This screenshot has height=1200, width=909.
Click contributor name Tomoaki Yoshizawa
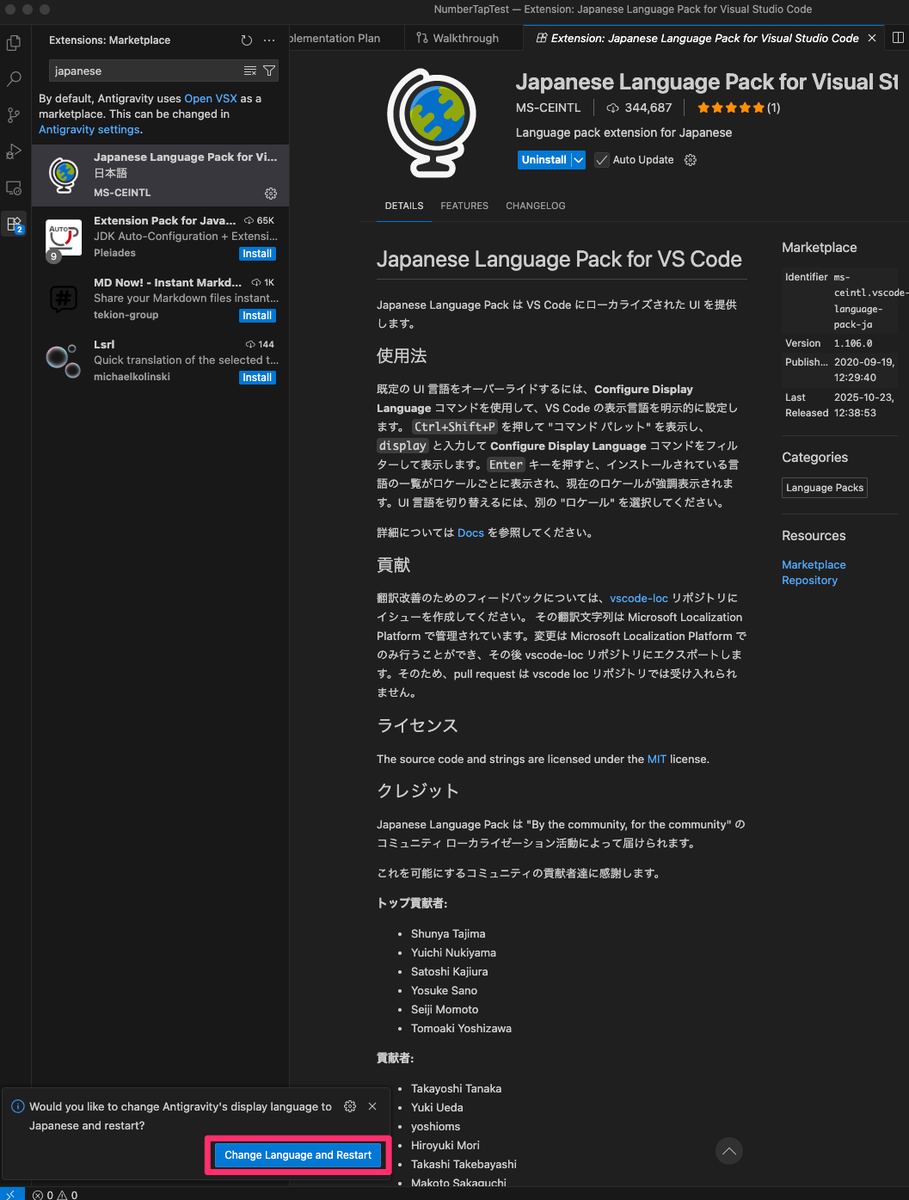pyautogui.click(x=462, y=1028)
